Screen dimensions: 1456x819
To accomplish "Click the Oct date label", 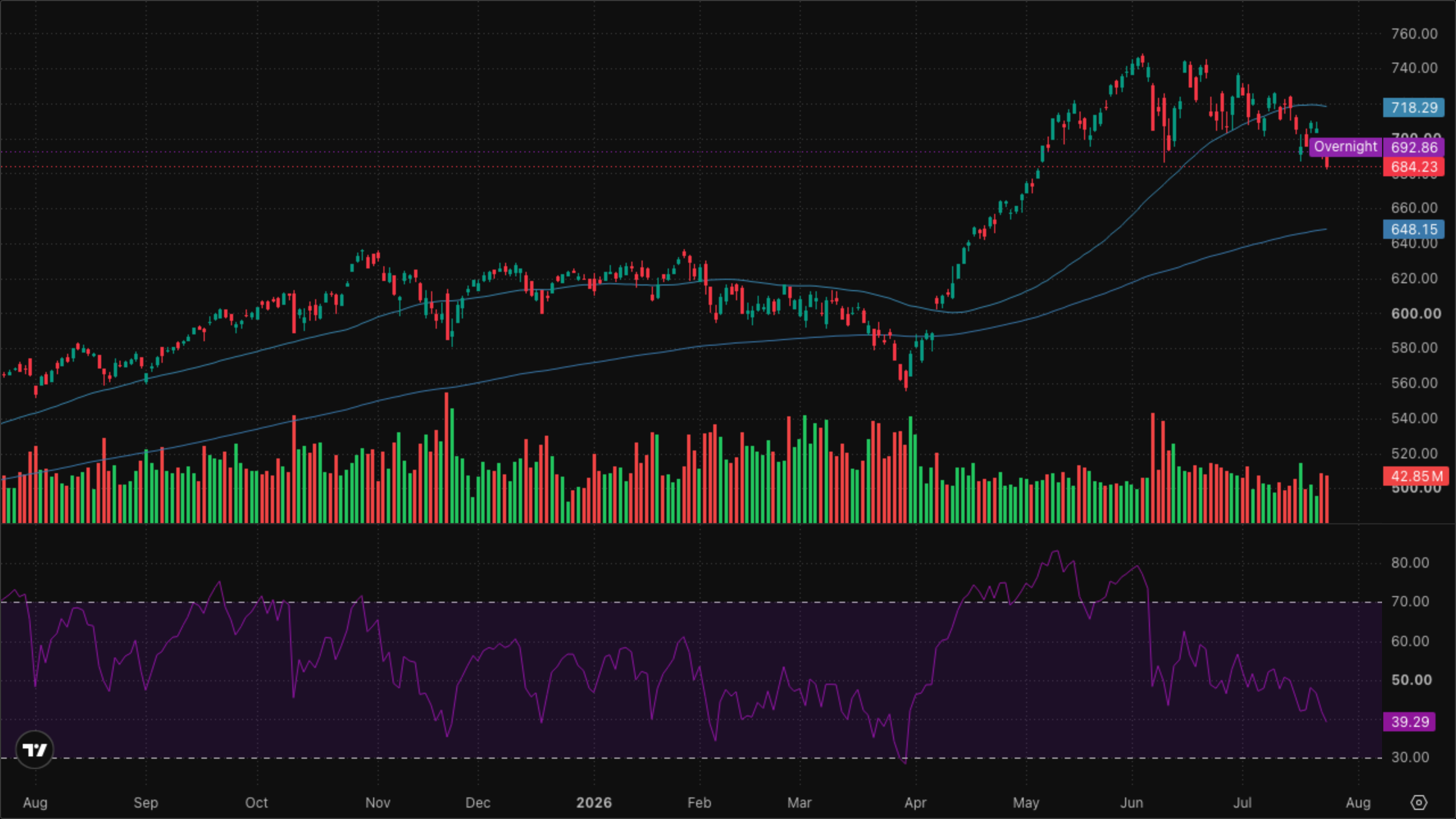I will click(x=257, y=803).
